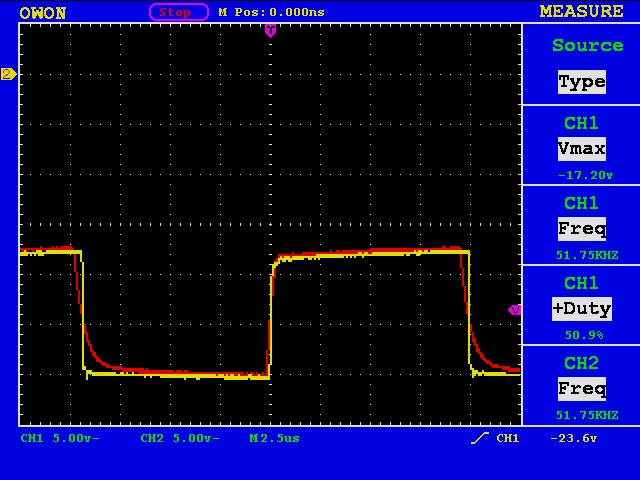Click the 51.75KHZ value under CH1 Freq

(587, 255)
